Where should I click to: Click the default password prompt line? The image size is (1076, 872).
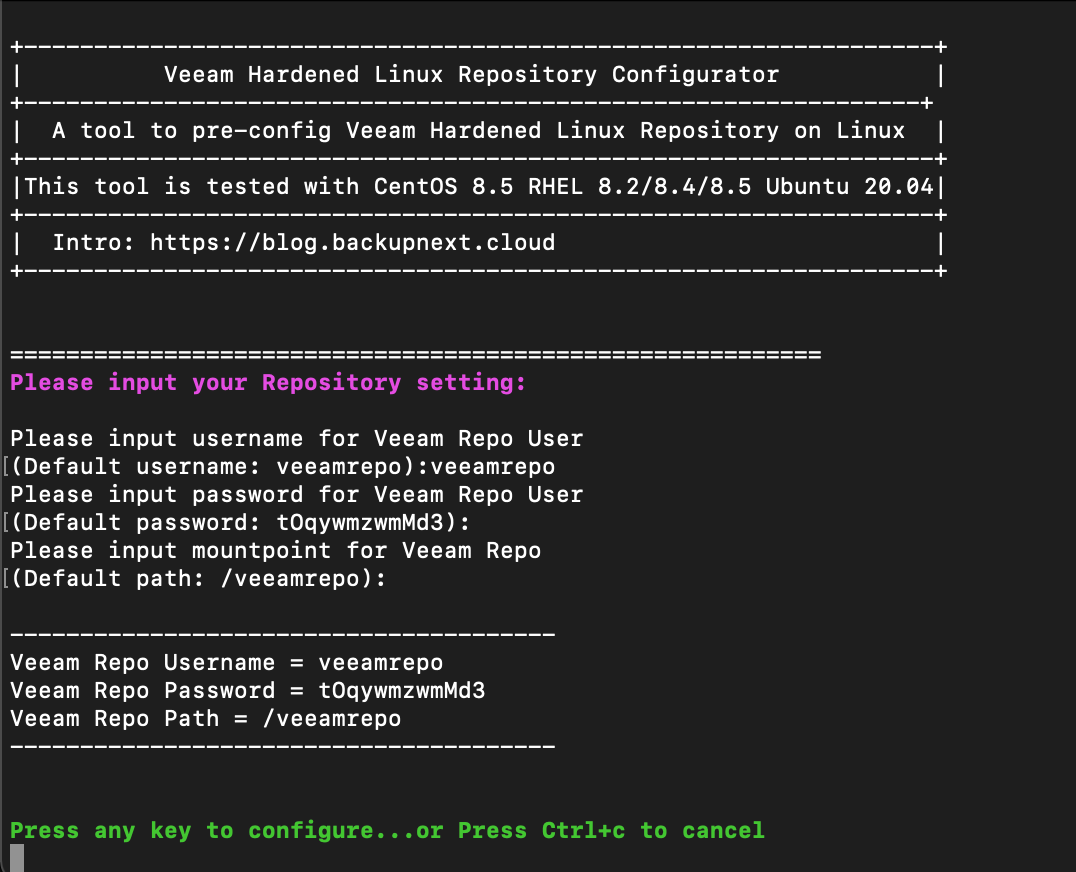click(x=240, y=523)
